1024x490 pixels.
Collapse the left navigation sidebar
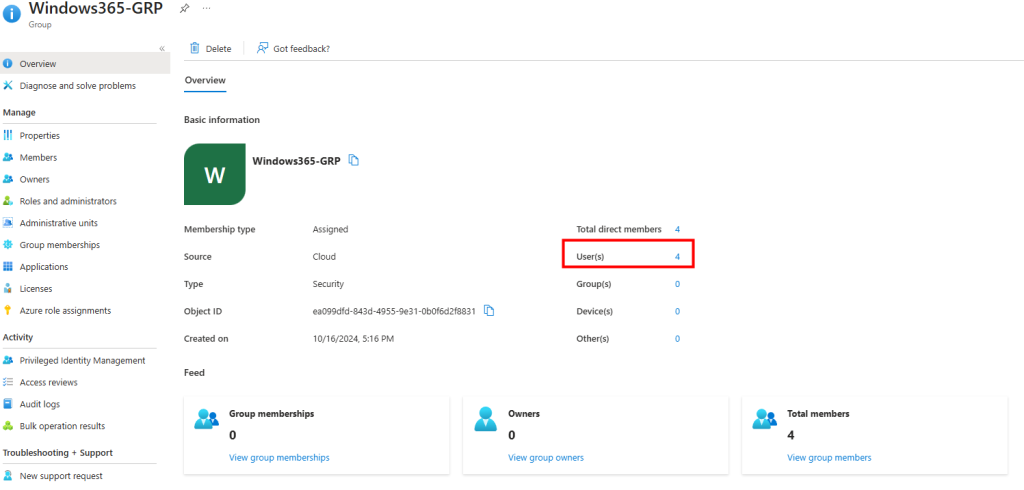click(x=162, y=49)
